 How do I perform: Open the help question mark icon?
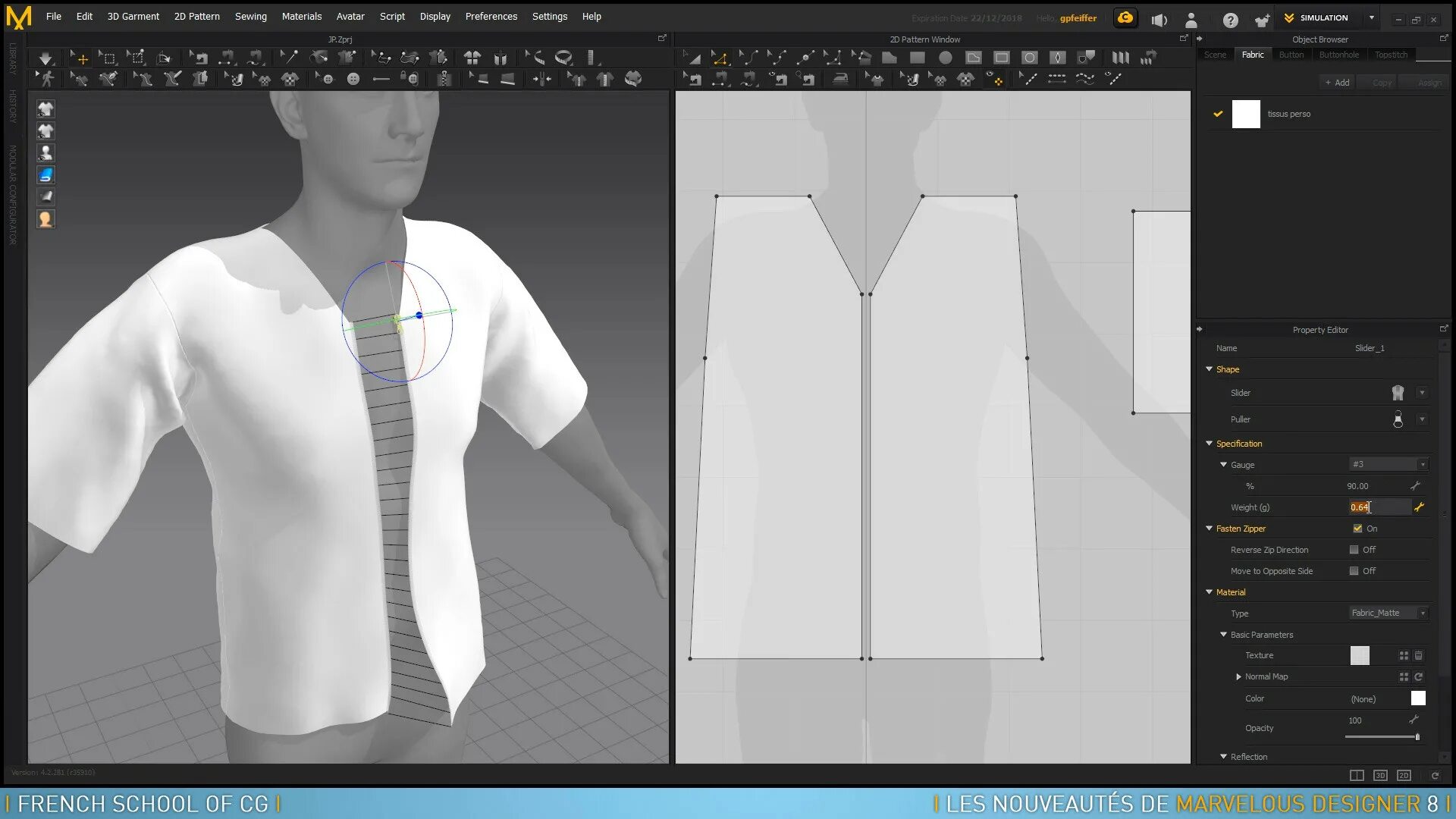(x=1230, y=20)
